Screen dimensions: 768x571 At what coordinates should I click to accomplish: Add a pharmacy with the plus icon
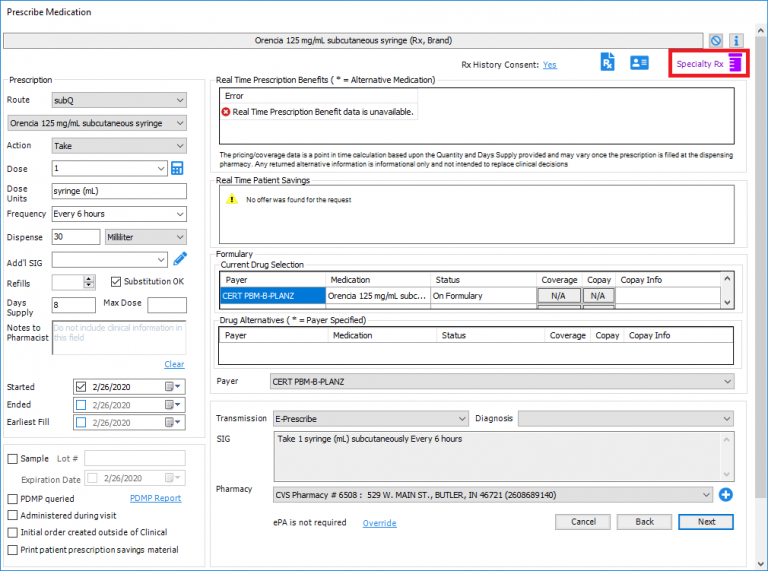(x=726, y=494)
